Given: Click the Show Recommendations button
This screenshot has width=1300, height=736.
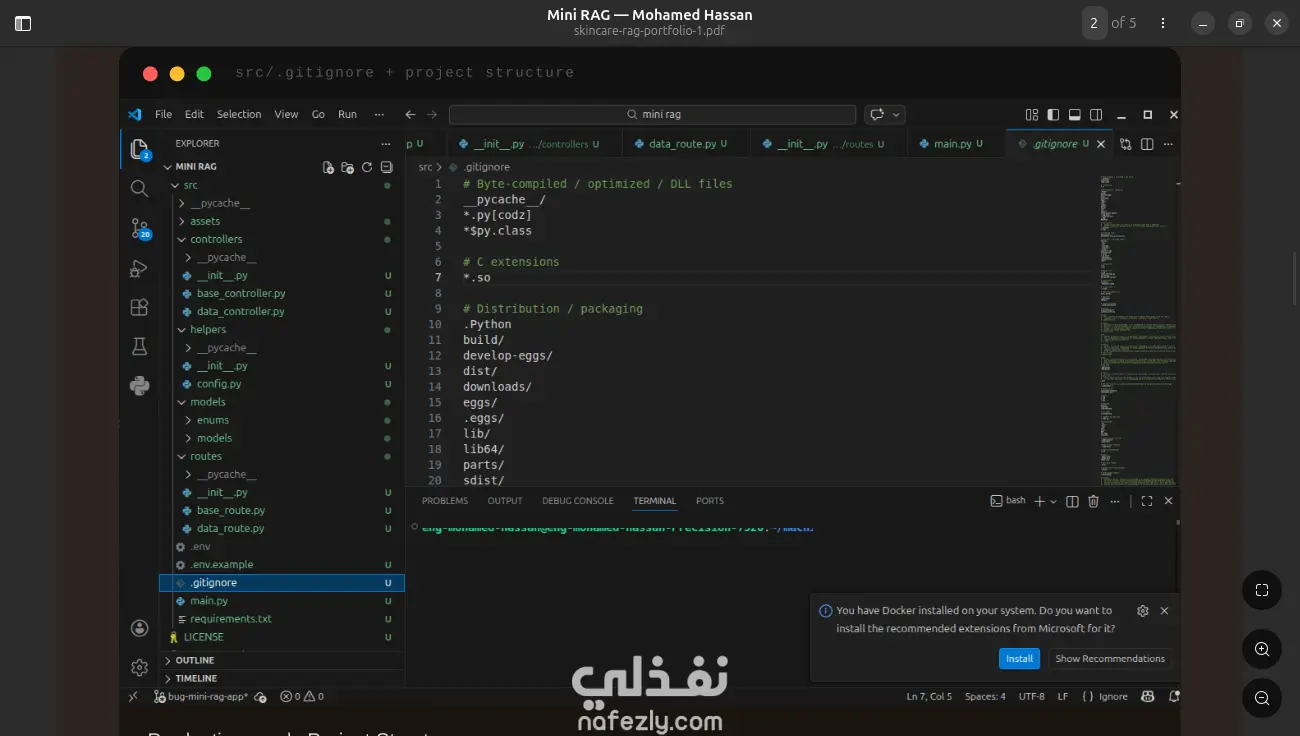Looking at the screenshot, I should click(1110, 659).
